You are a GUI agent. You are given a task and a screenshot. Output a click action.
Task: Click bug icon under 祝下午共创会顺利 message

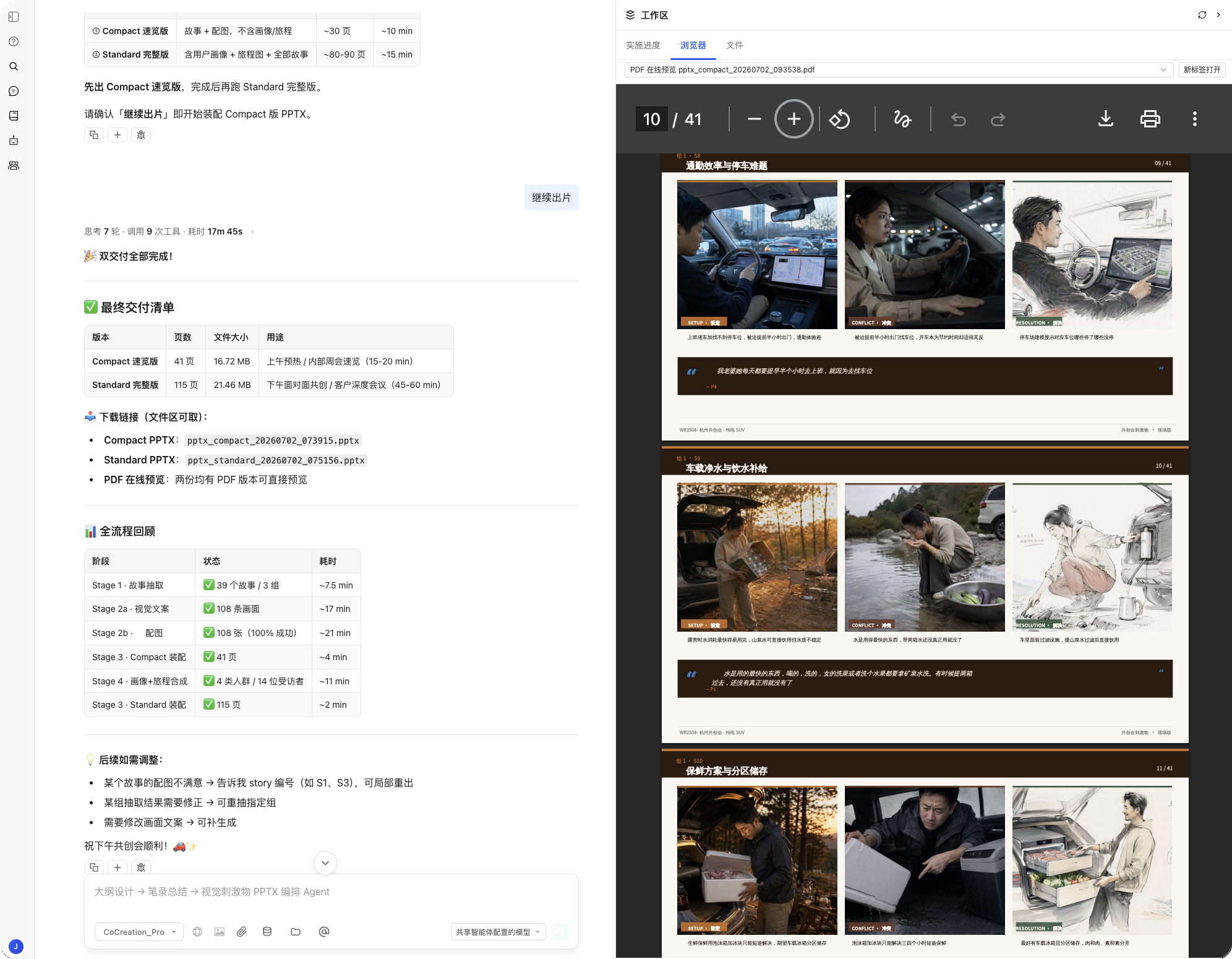point(141,867)
